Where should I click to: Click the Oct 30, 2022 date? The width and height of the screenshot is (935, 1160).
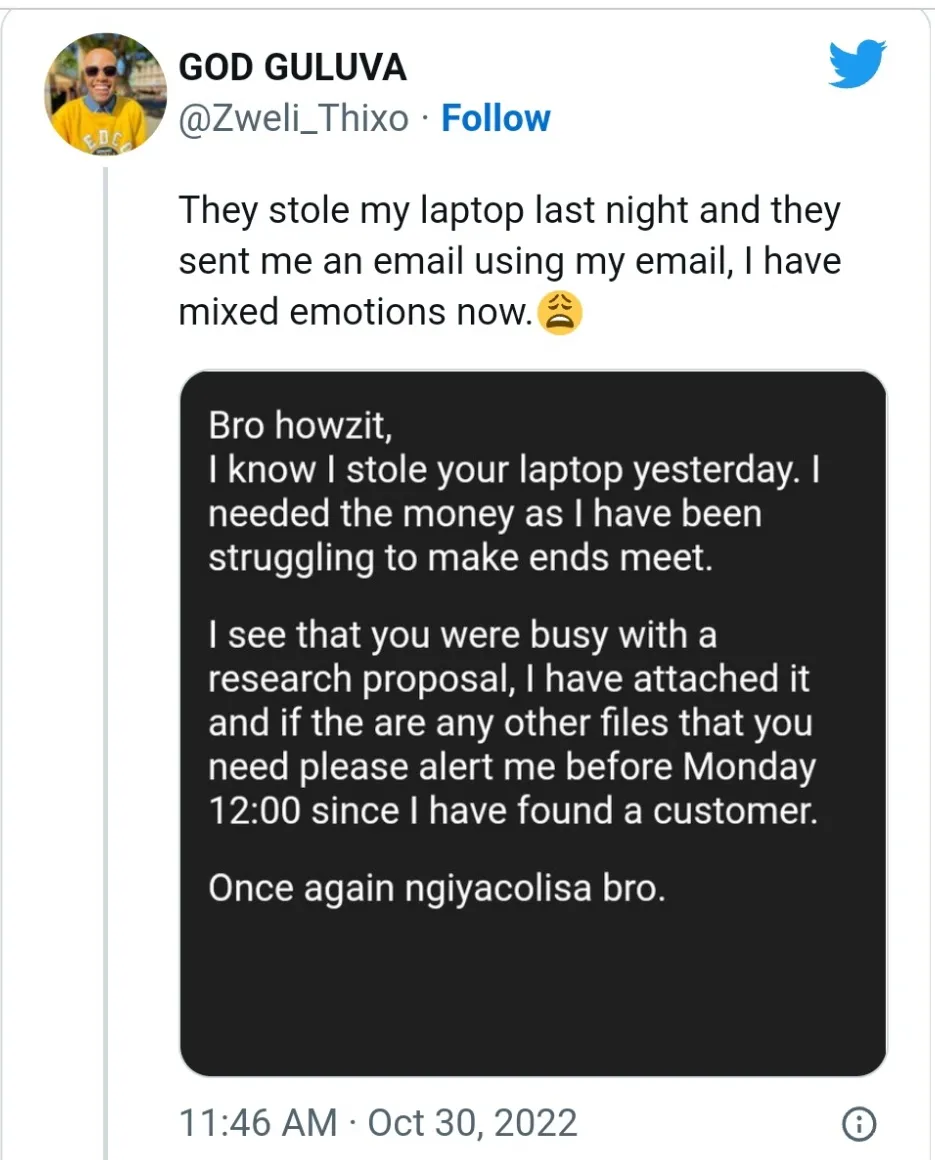[472, 1123]
